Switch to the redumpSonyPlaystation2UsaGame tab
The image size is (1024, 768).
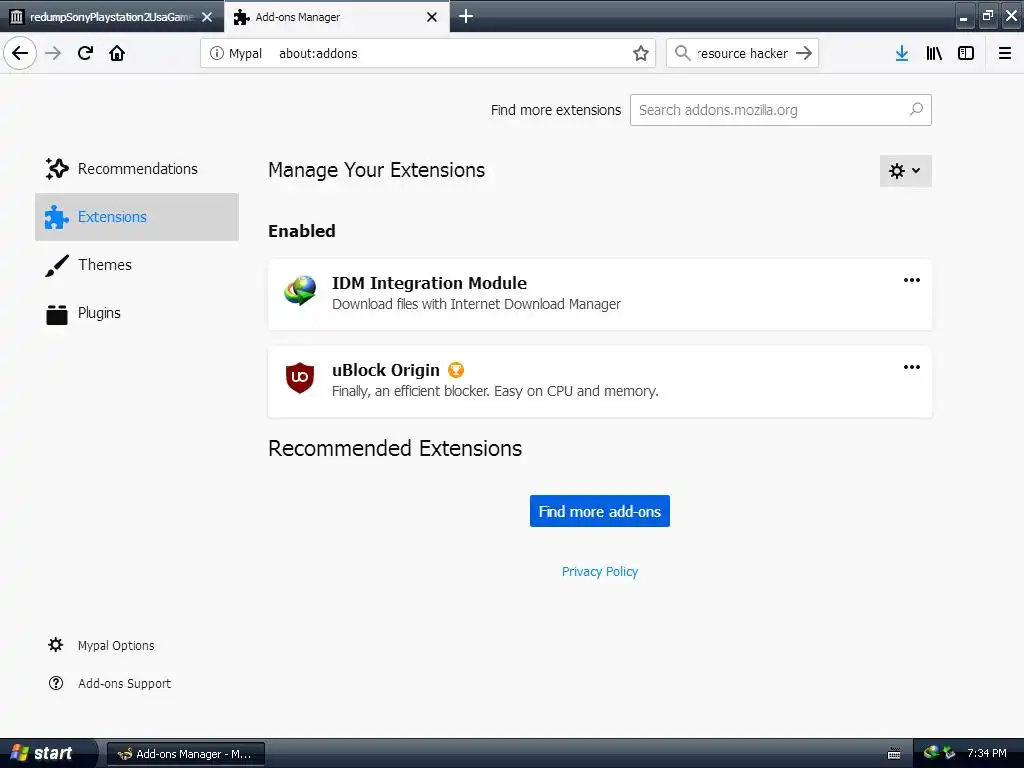coord(110,17)
